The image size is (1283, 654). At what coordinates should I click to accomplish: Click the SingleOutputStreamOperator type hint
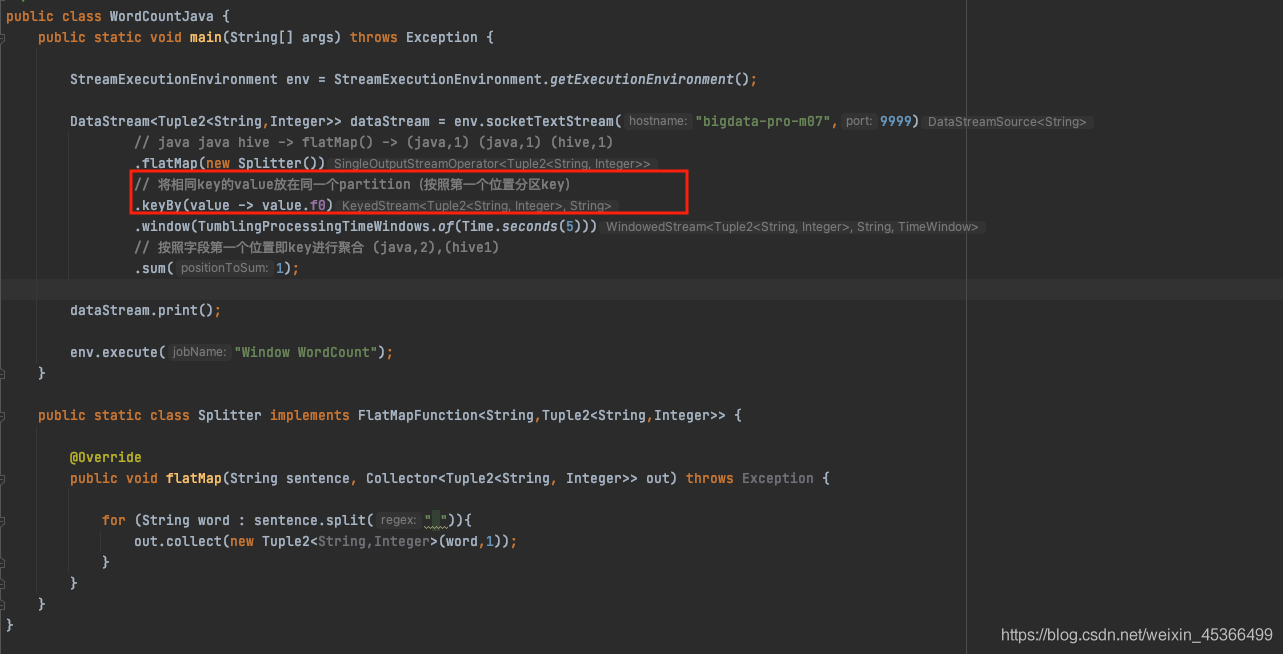click(492, 164)
